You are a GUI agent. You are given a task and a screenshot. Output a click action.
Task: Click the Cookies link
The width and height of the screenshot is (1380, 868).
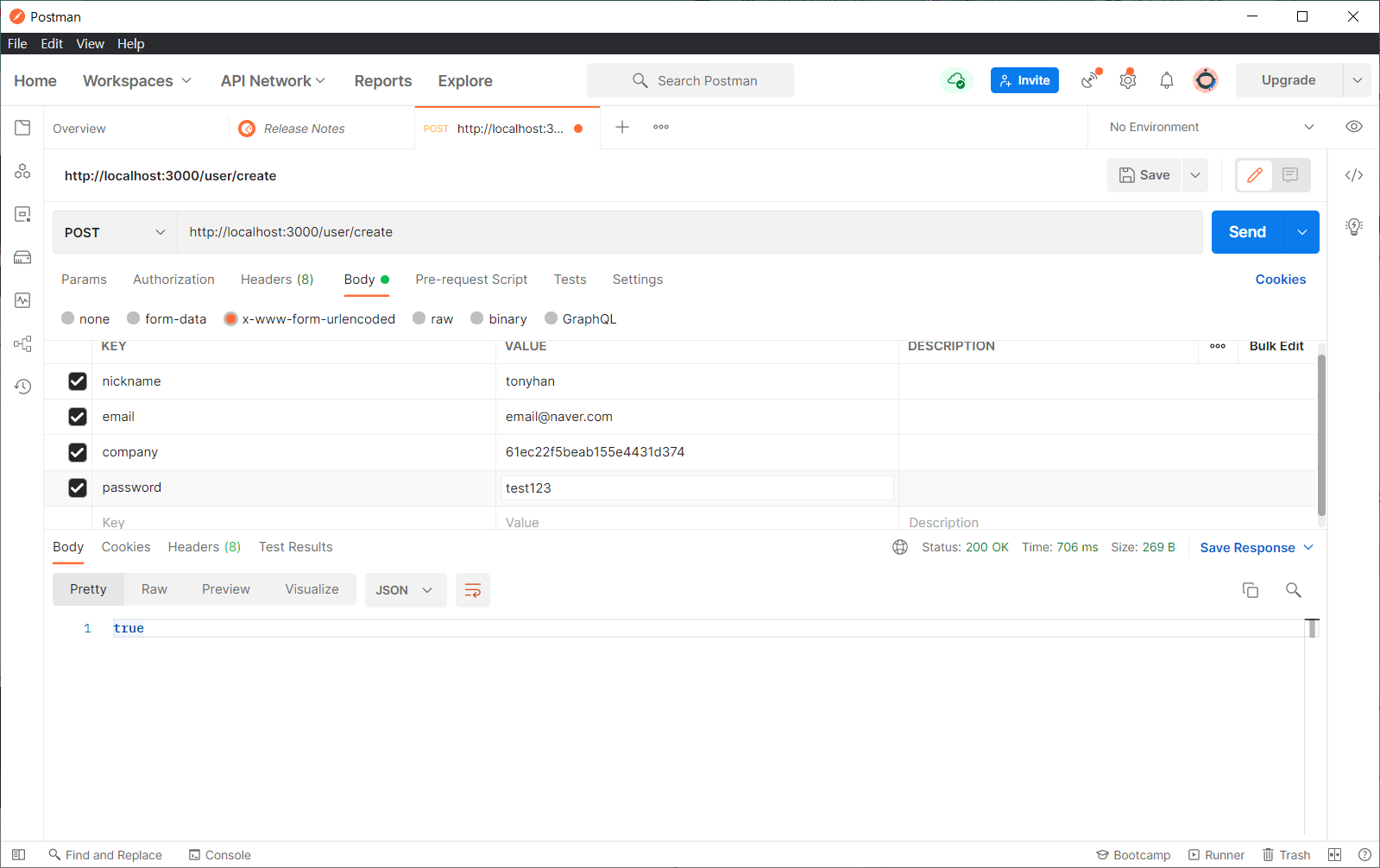coord(1281,280)
